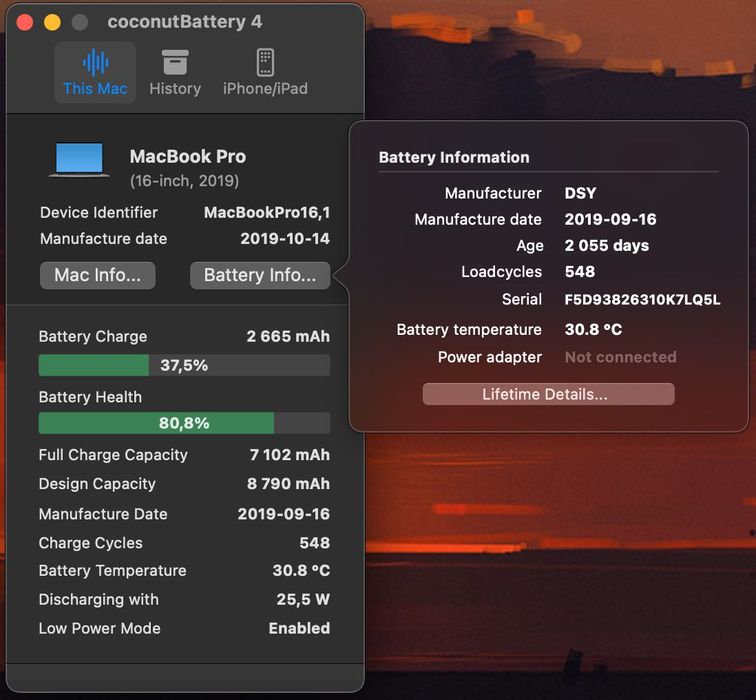Click the Battery Info... button

tap(260, 275)
